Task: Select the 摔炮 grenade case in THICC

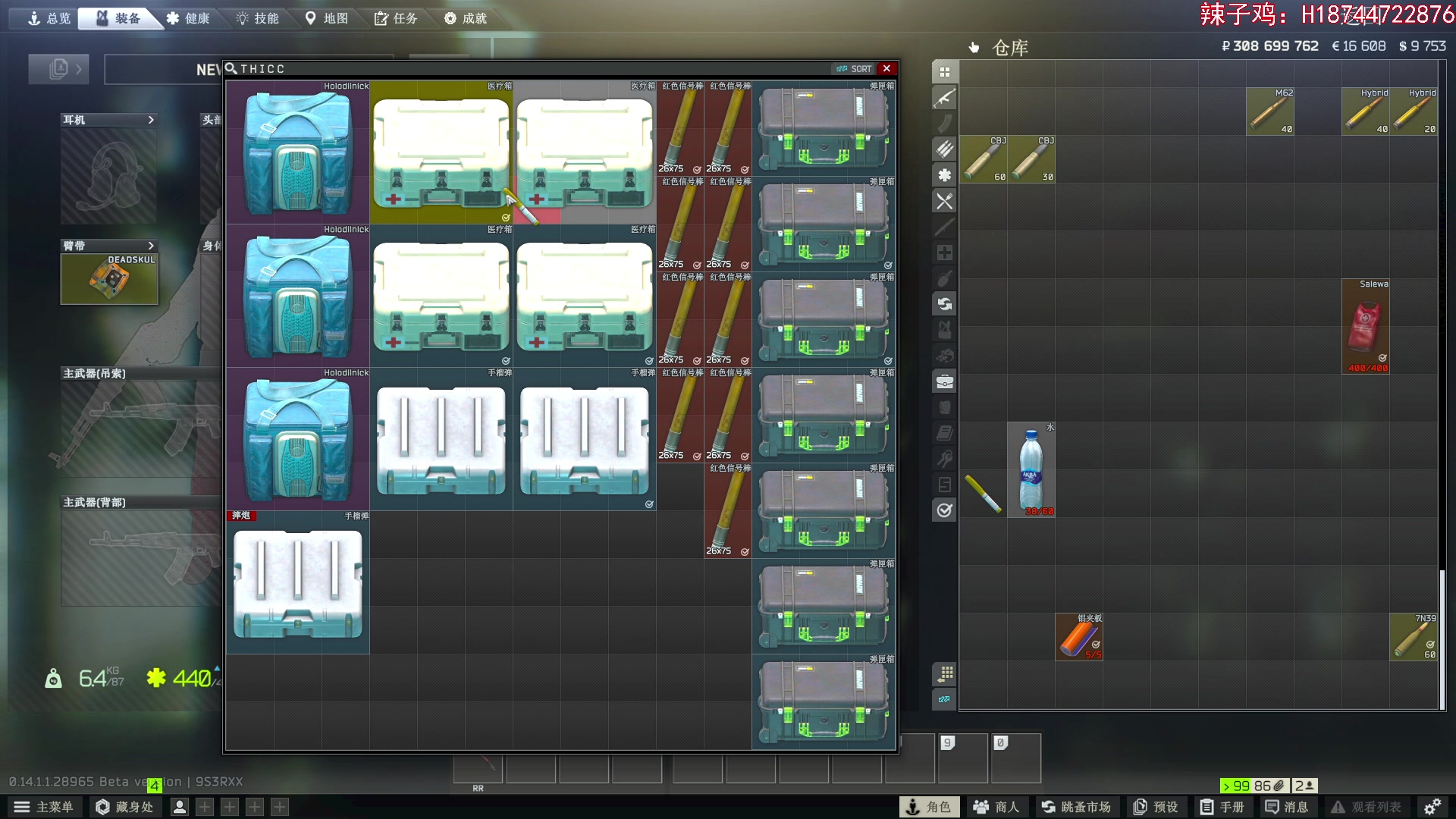Action: 298,582
